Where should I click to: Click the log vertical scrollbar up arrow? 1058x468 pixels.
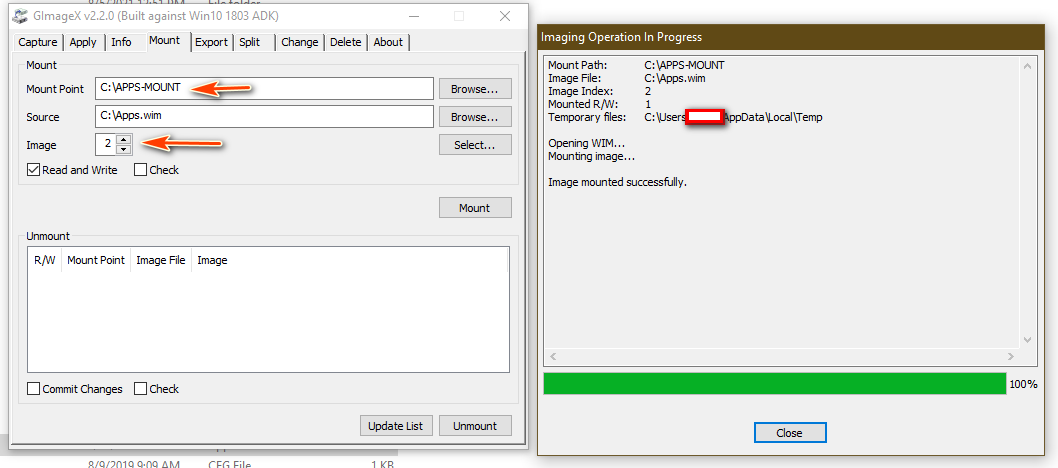[1027, 66]
